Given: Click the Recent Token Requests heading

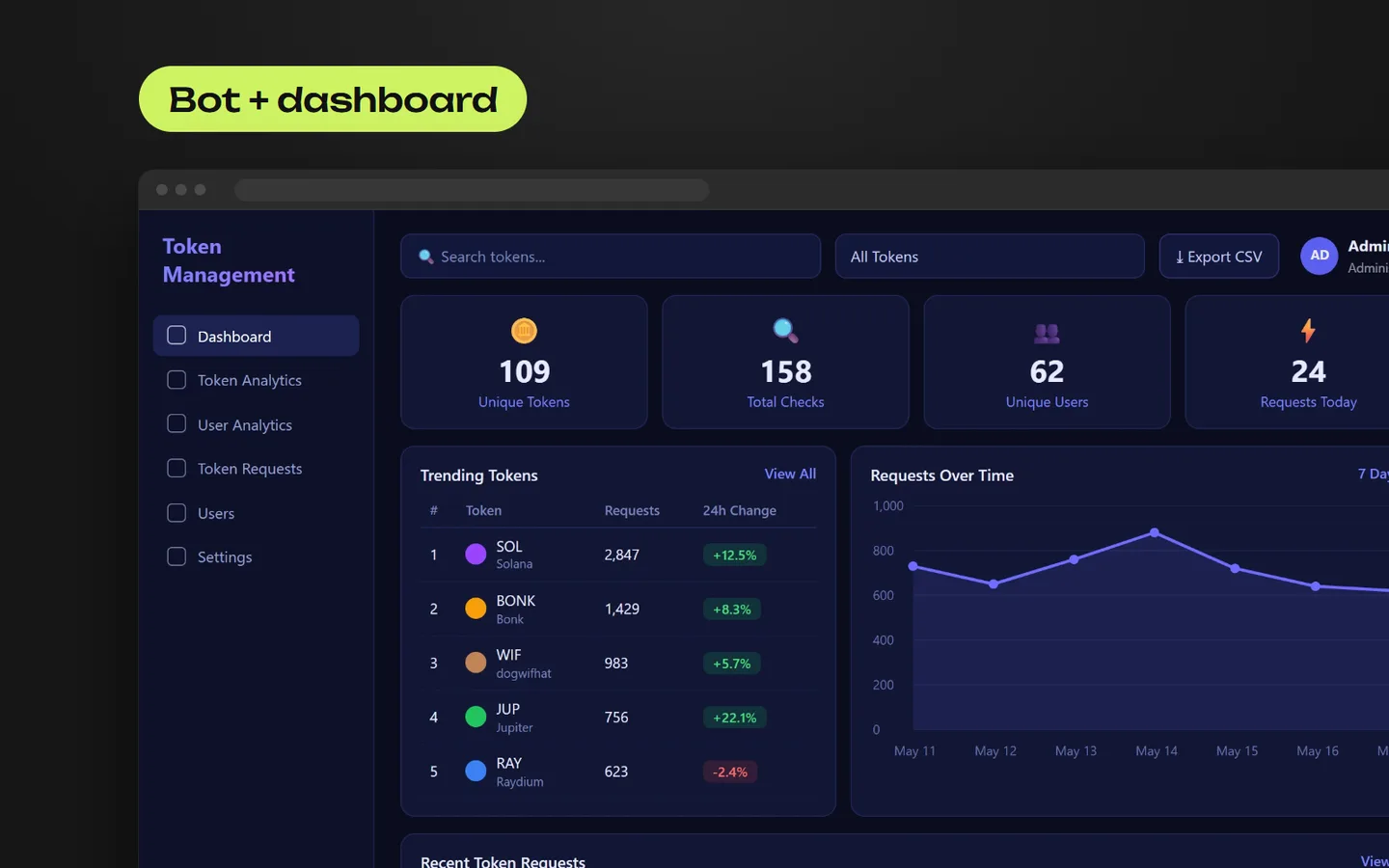Looking at the screenshot, I should 503,861.
